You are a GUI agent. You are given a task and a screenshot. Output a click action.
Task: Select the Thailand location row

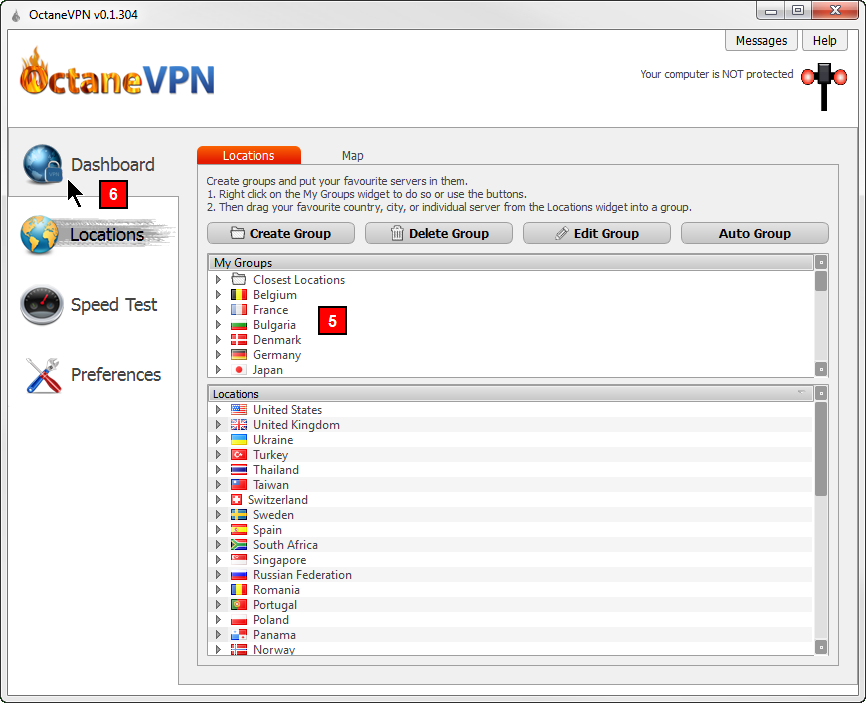(510, 469)
